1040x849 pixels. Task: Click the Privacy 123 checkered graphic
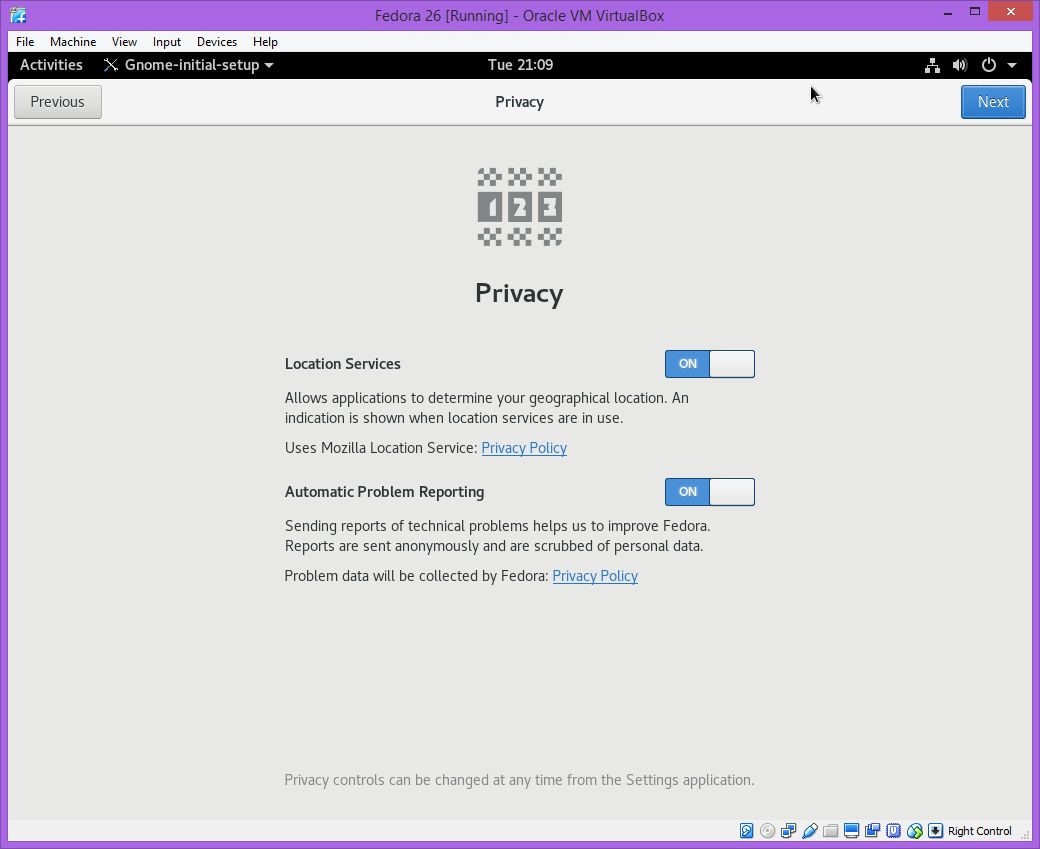click(520, 207)
